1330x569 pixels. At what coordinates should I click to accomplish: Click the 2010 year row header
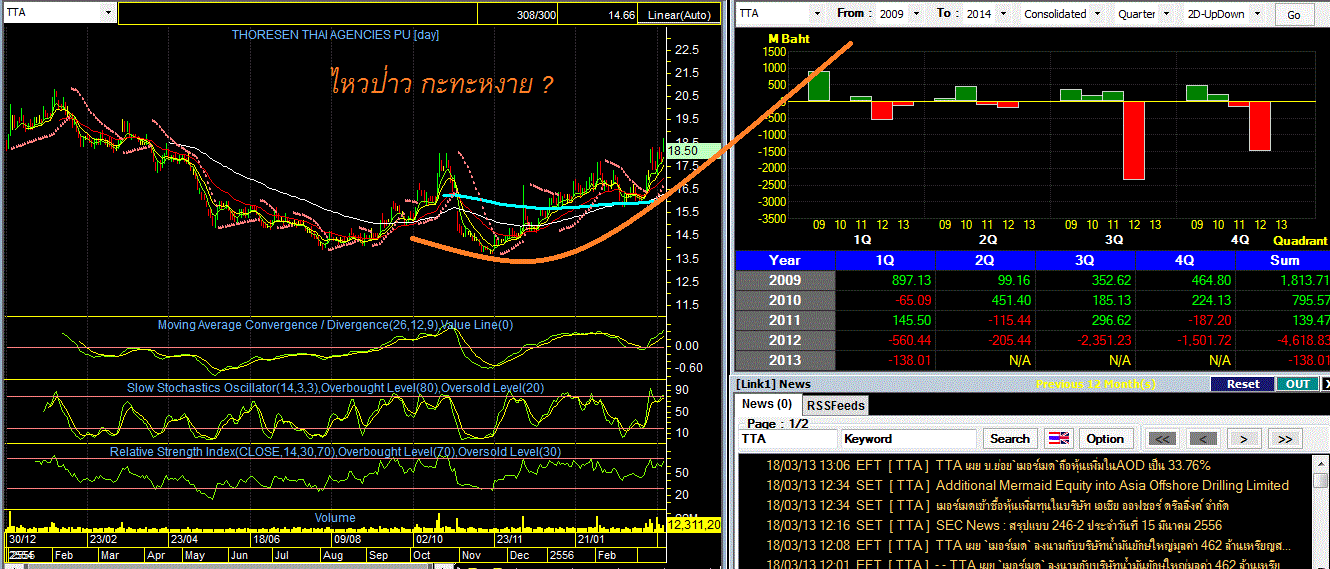[784, 300]
